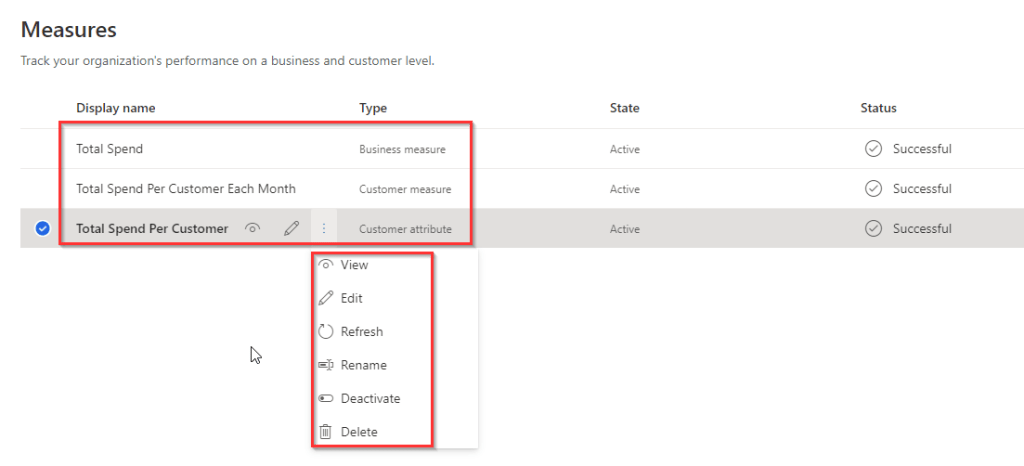Click the eye icon next to View in menu
The height and width of the screenshot is (466, 1024).
tap(325, 265)
